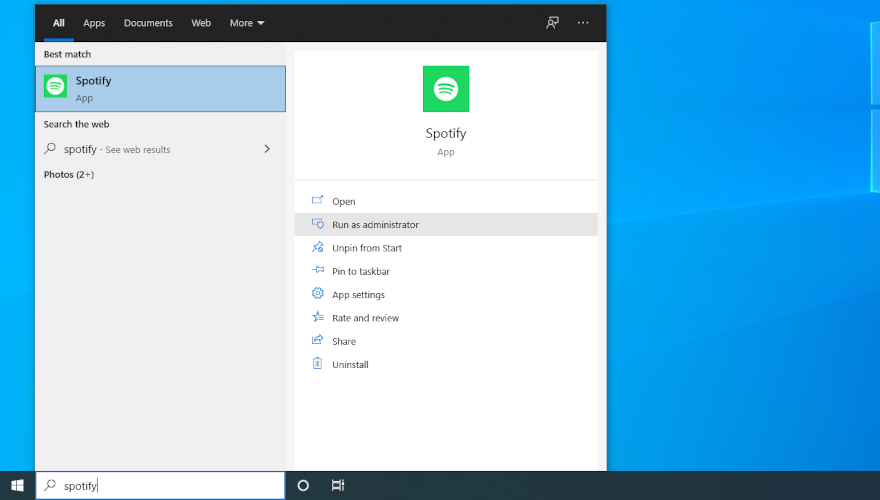880x500 pixels.
Task: Open App settings entry
Action: [x=446, y=294]
